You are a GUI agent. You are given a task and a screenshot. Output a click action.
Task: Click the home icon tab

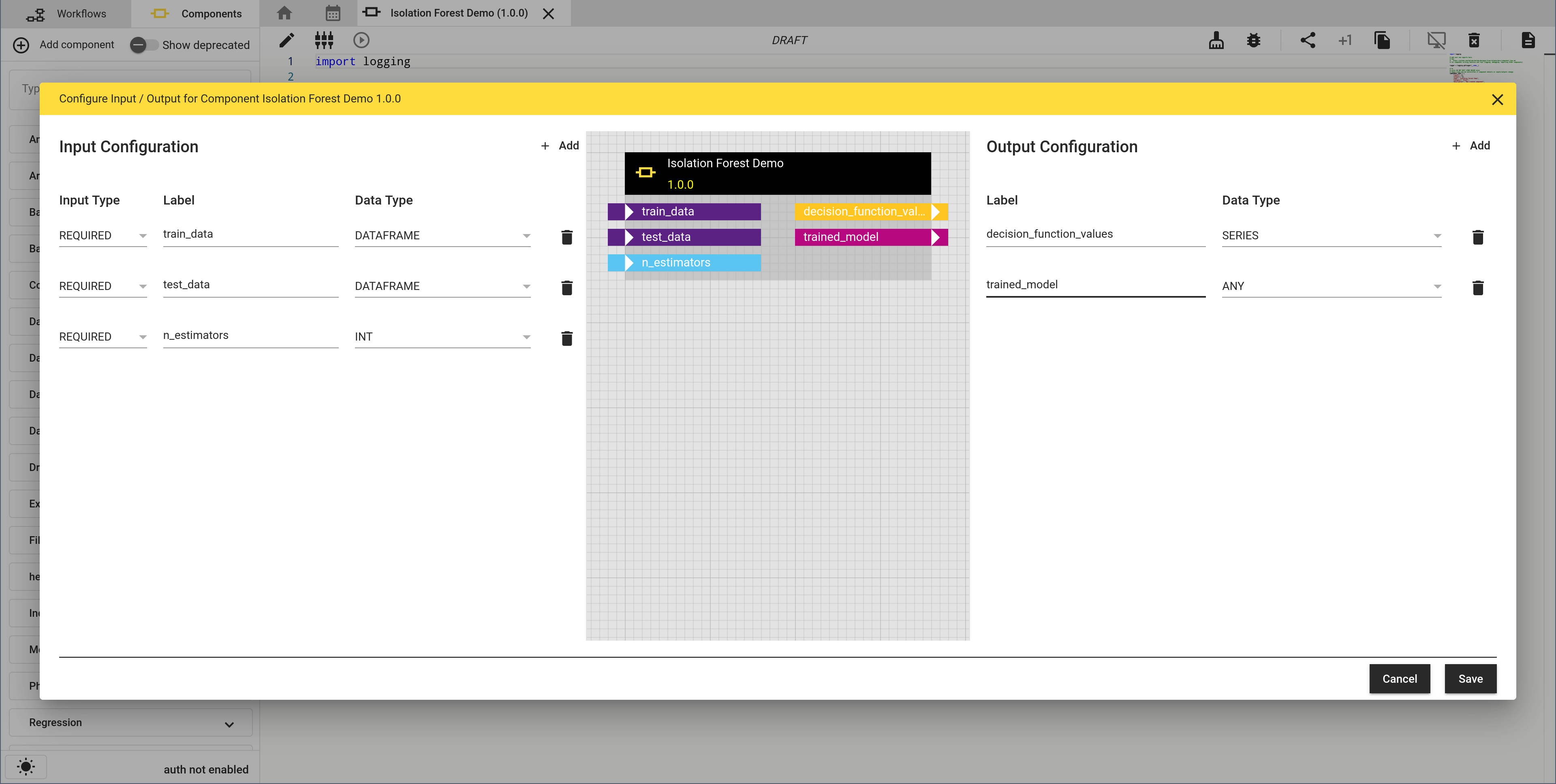coord(284,13)
